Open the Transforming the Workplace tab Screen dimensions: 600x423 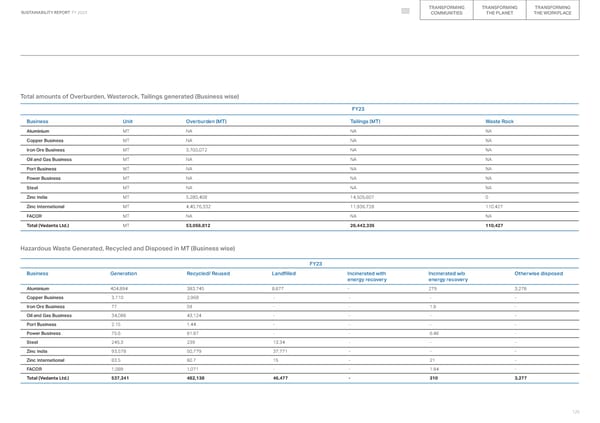tap(553, 10)
